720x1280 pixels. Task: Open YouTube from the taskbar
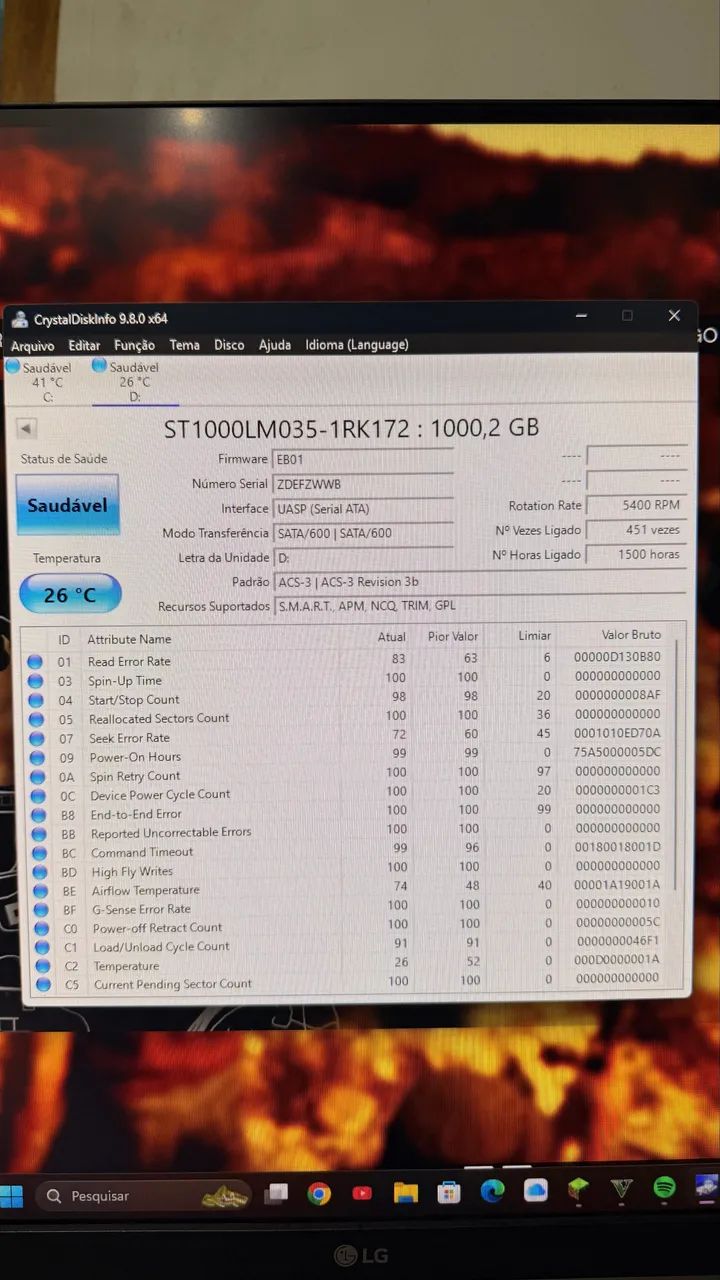tap(362, 1192)
